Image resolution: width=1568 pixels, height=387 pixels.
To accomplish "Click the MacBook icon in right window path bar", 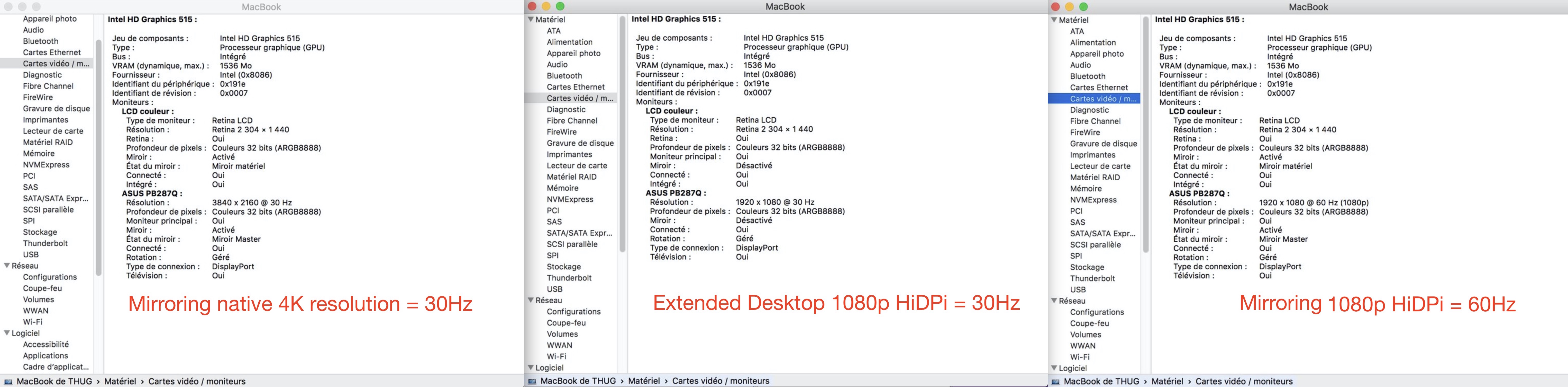I will [1055, 382].
